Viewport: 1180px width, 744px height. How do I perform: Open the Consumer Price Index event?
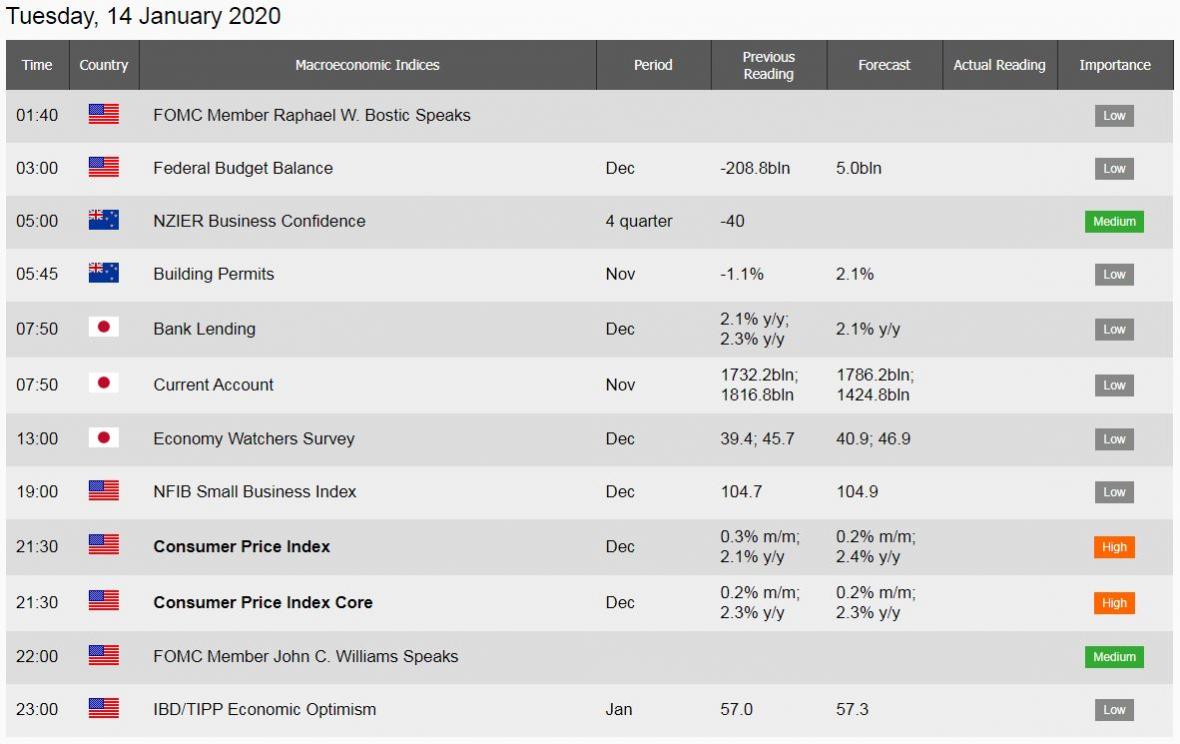coord(241,547)
